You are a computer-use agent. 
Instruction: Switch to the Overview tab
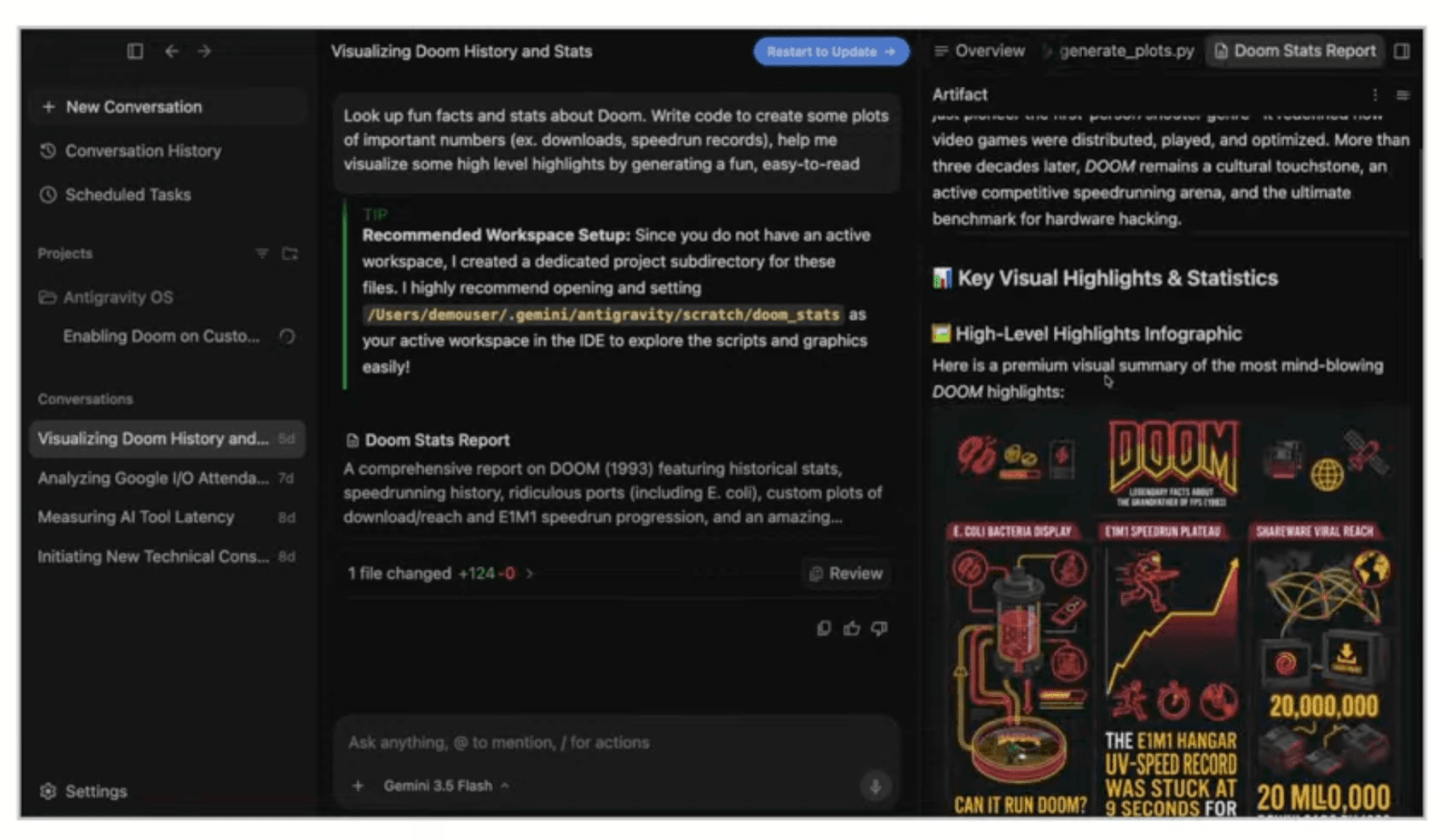[x=980, y=52]
